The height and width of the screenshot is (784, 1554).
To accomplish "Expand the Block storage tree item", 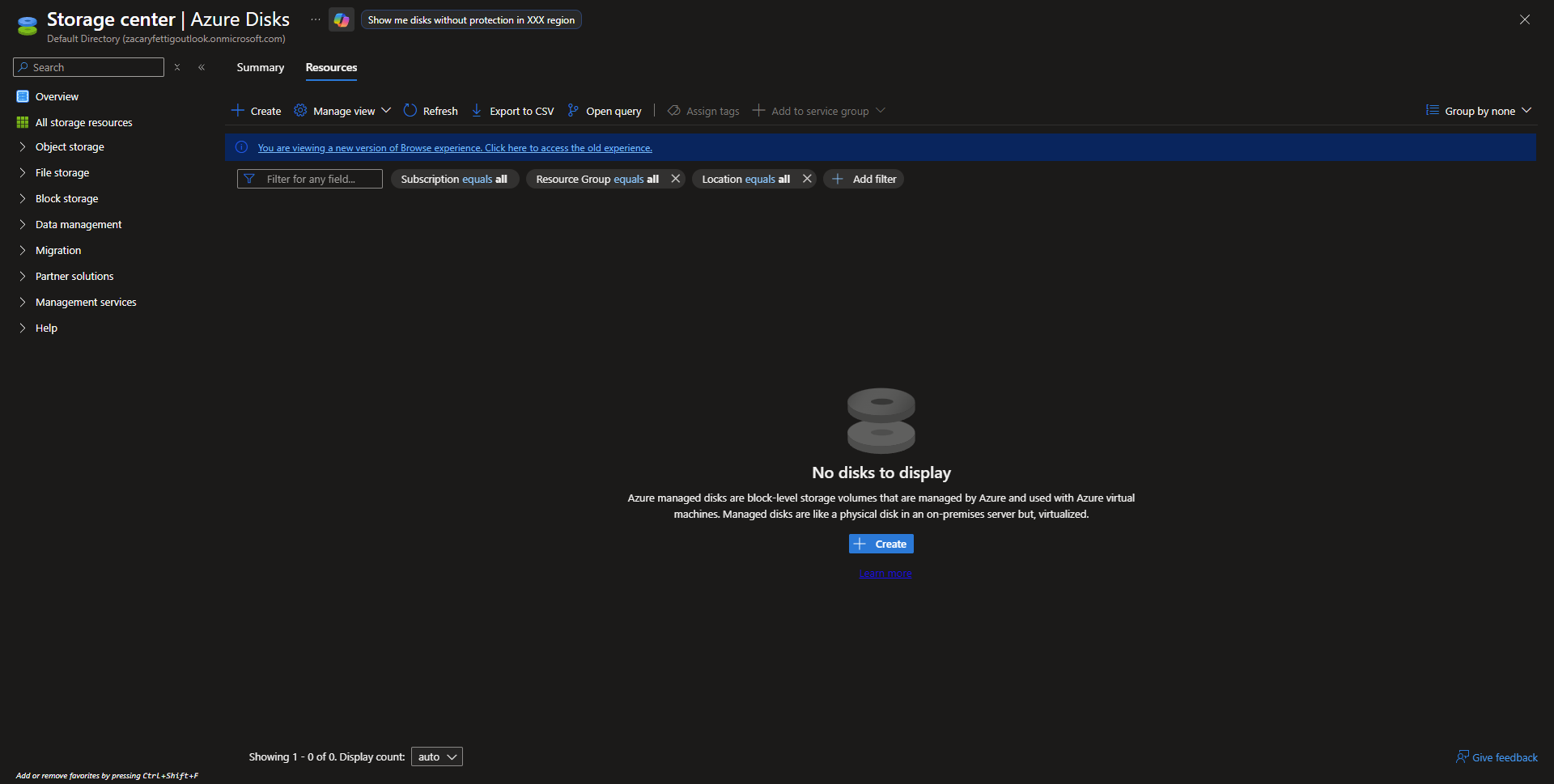I will click(23, 198).
